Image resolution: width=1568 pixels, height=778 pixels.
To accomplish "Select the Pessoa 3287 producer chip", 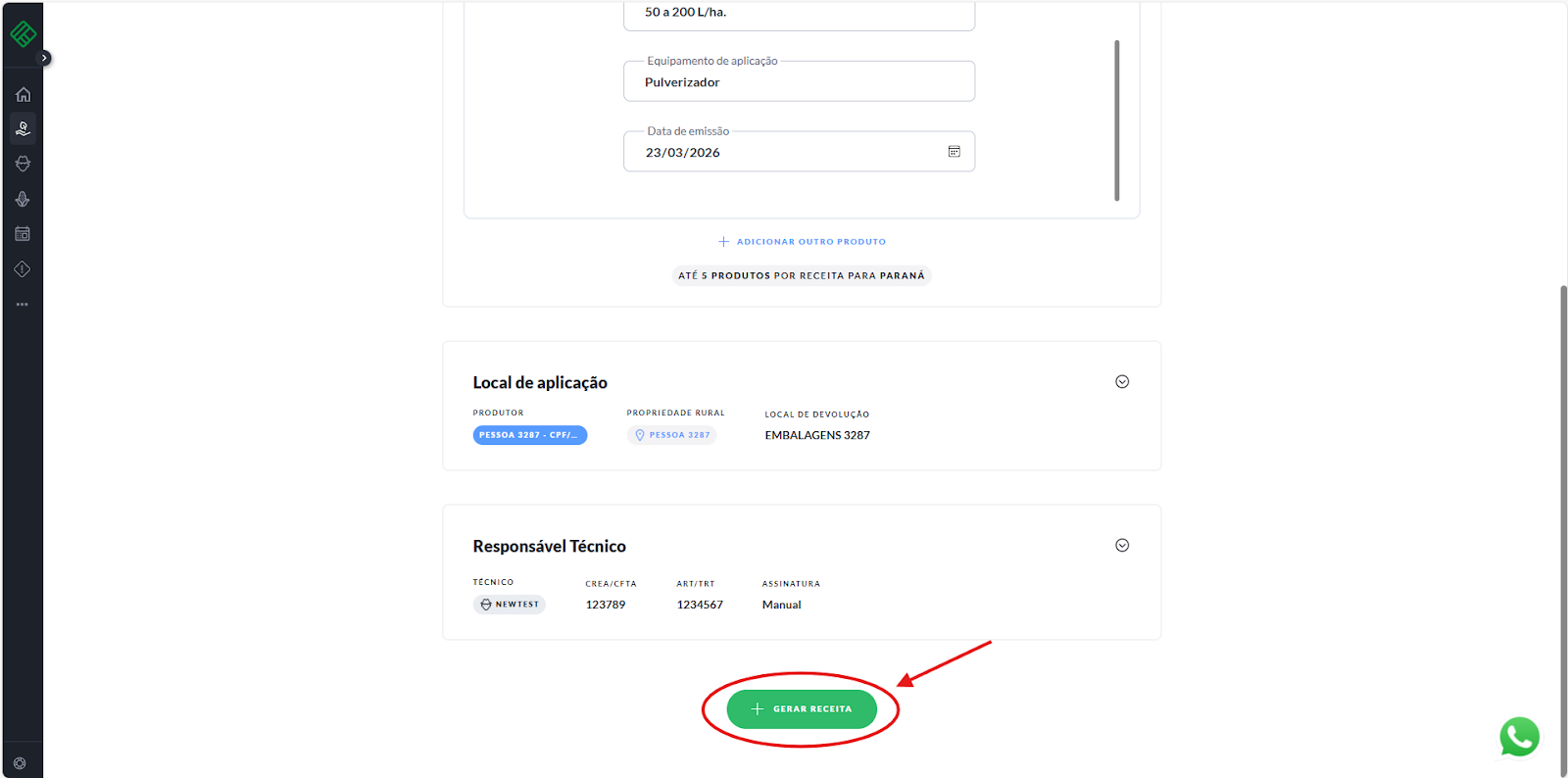I will [x=529, y=435].
